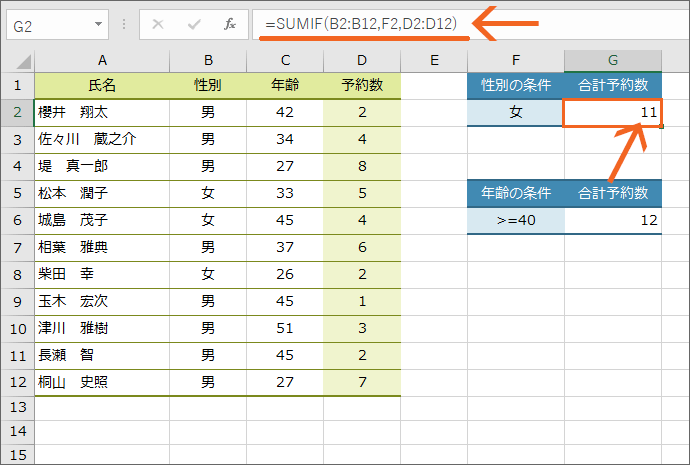Open the Insert Function fx dialog
690x465 pixels.
point(230,24)
